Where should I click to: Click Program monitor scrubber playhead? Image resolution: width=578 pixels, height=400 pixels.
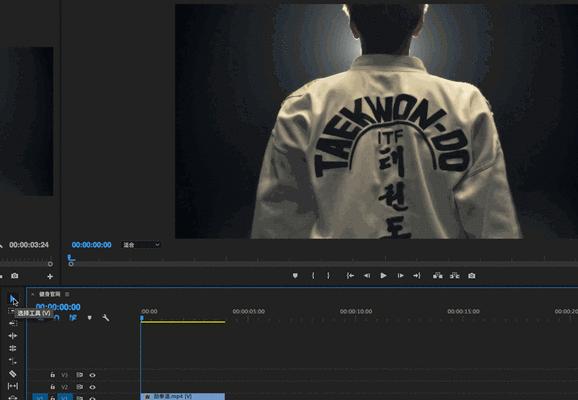click(70, 258)
